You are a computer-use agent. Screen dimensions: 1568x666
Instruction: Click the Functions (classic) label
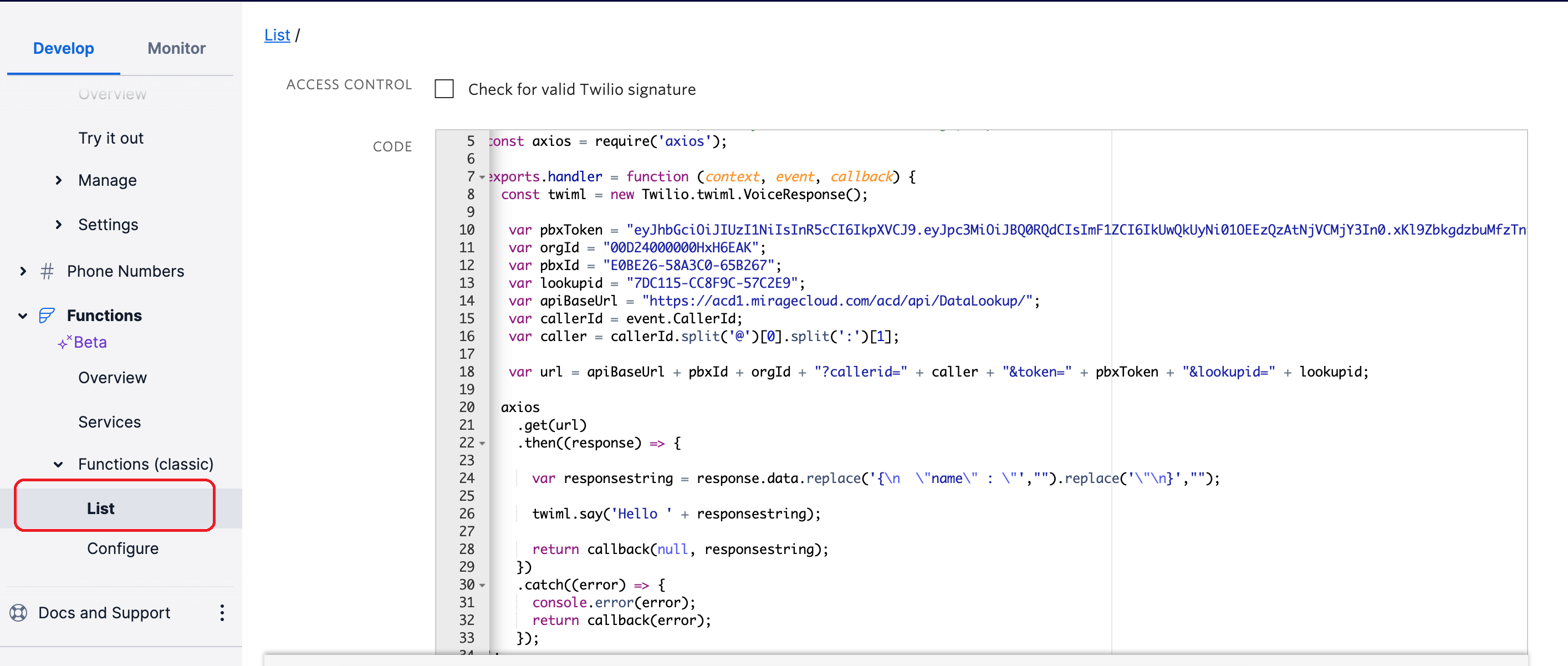tap(145, 464)
